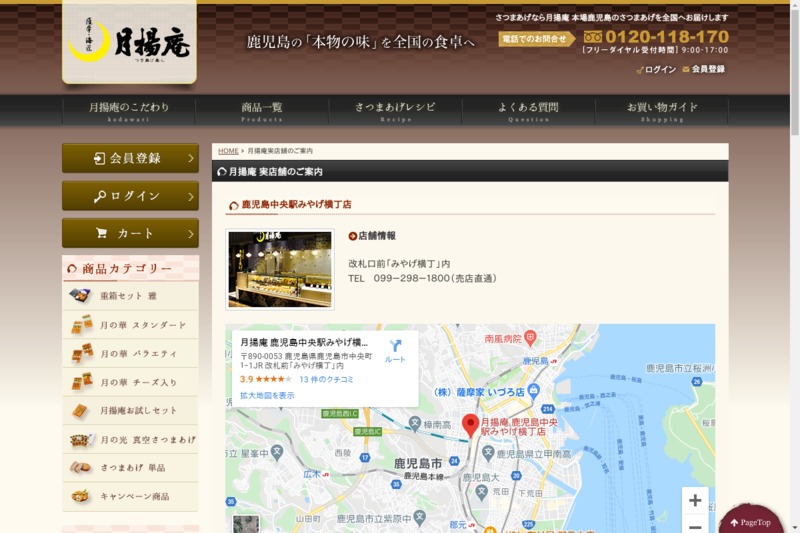Open 月の光 真空さつまあげ category icon

[80, 439]
